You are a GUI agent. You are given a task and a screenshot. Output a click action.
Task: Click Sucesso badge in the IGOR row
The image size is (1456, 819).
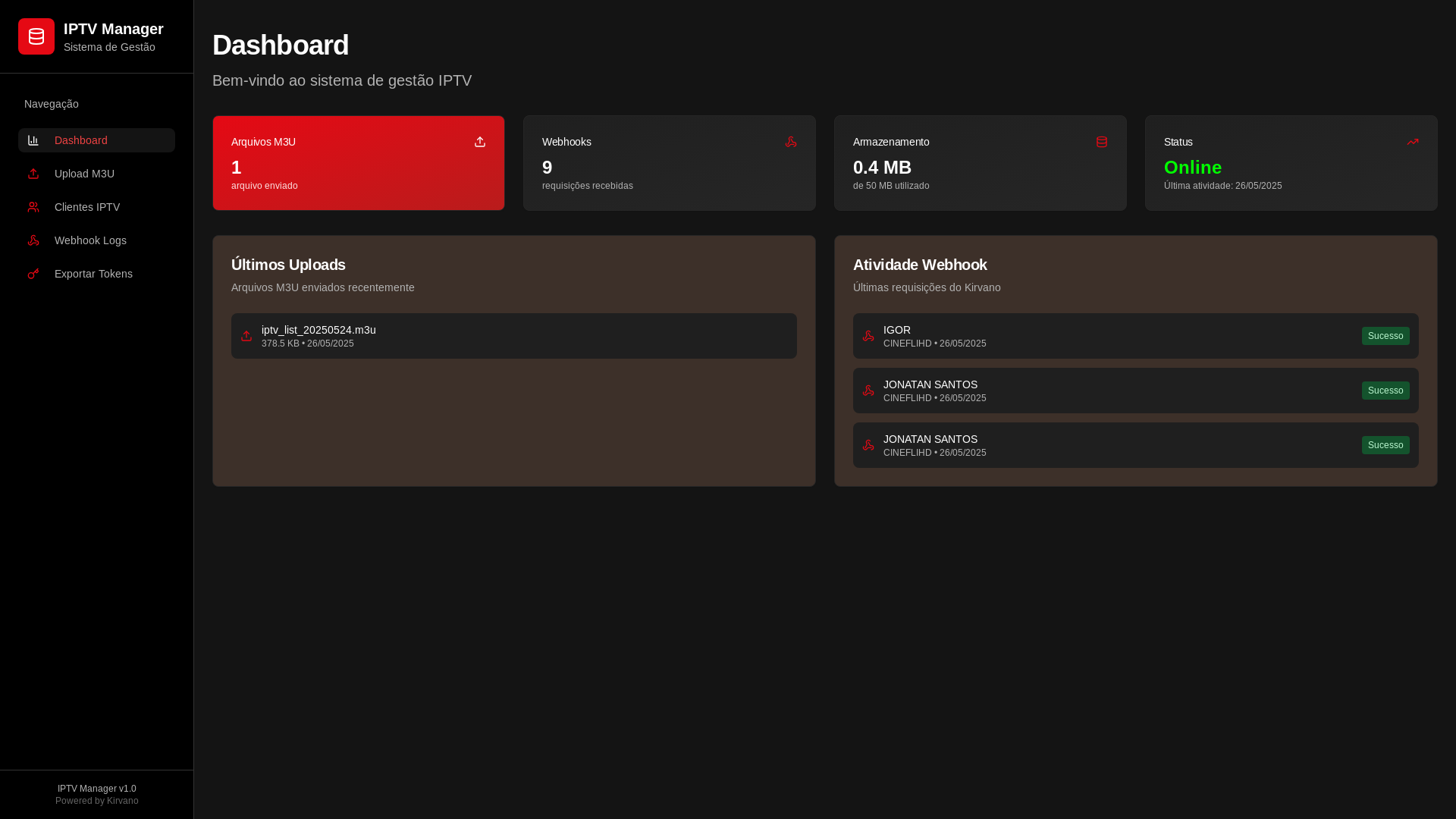tap(1385, 336)
